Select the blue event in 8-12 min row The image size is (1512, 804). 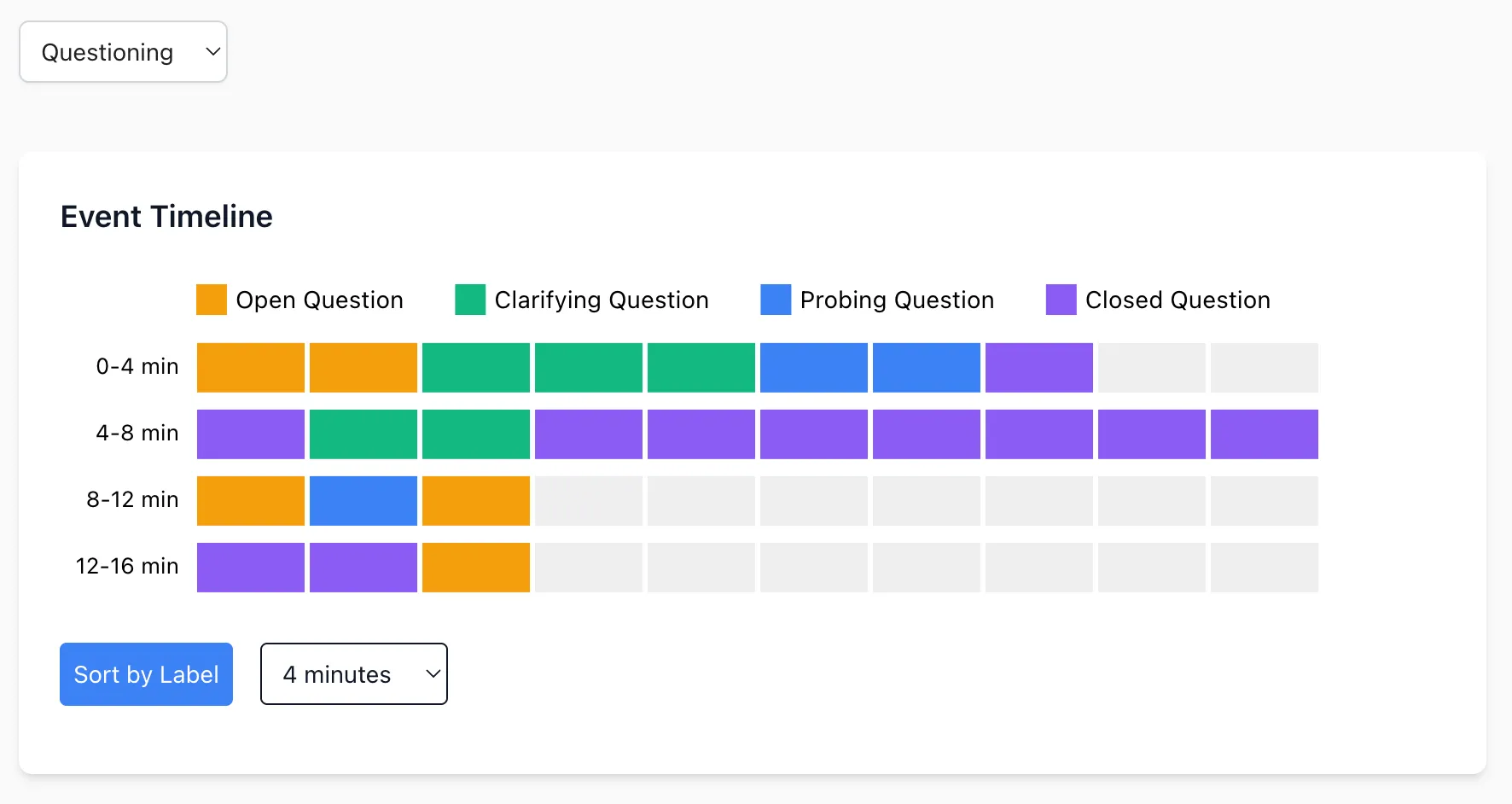[363, 501]
